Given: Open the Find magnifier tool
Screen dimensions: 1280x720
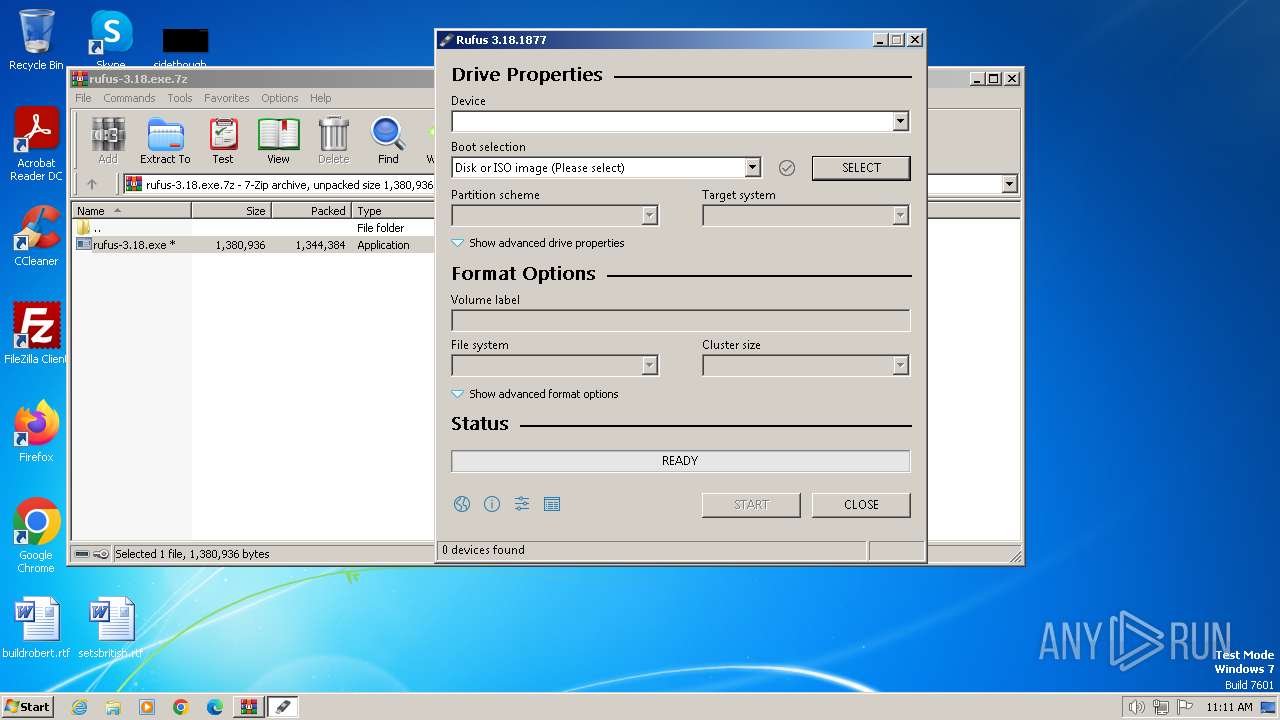Looking at the screenshot, I should click(388, 141).
